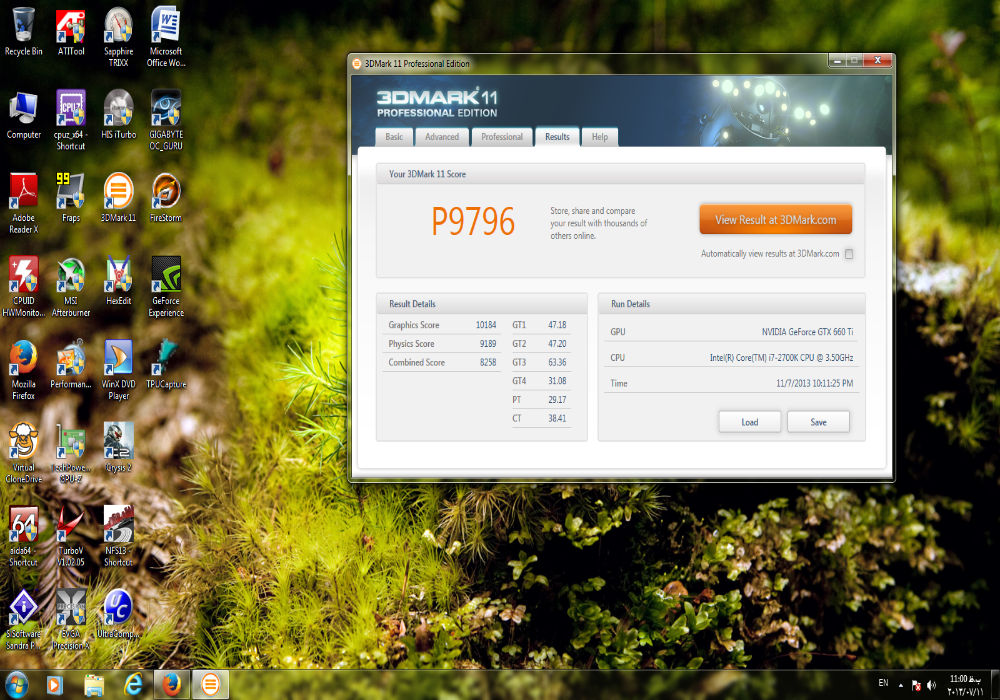Launch ATITool from the desktop
This screenshot has width=1000, height=700.
[x=71, y=31]
